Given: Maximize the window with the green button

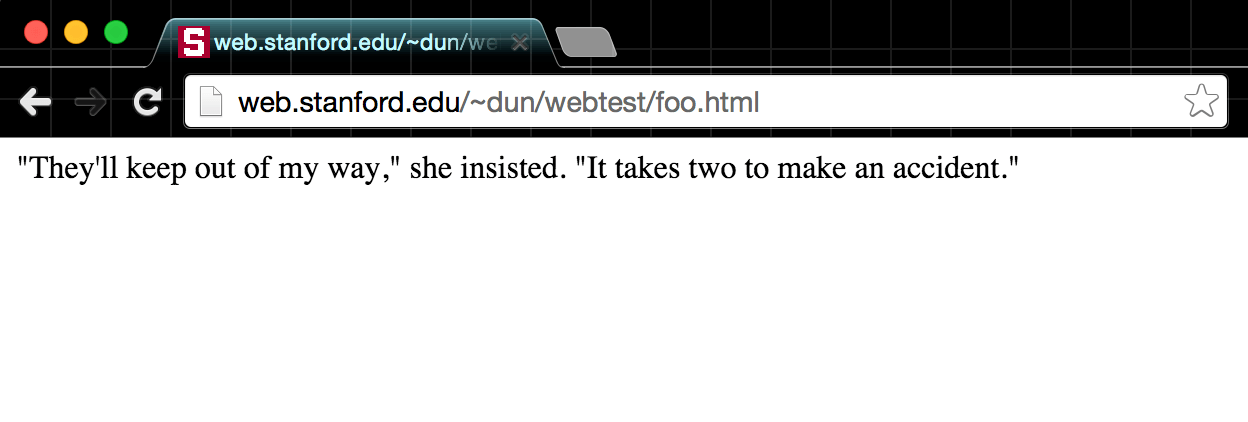Looking at the screenshot, I should 116,32.
